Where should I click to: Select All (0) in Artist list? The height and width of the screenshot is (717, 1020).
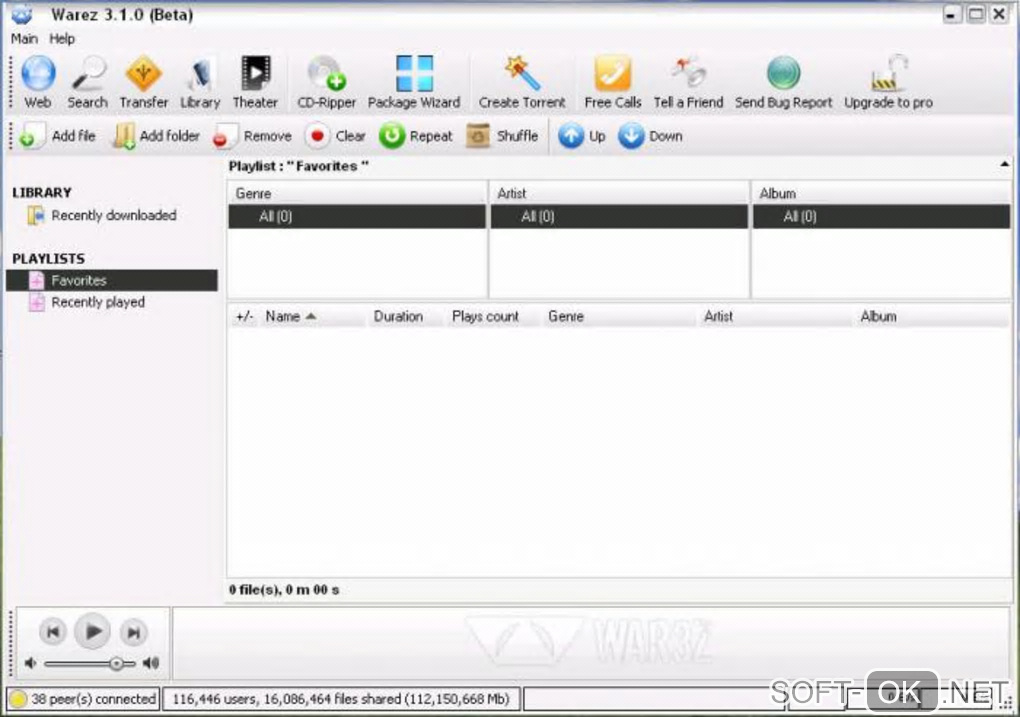click(619, 217)
